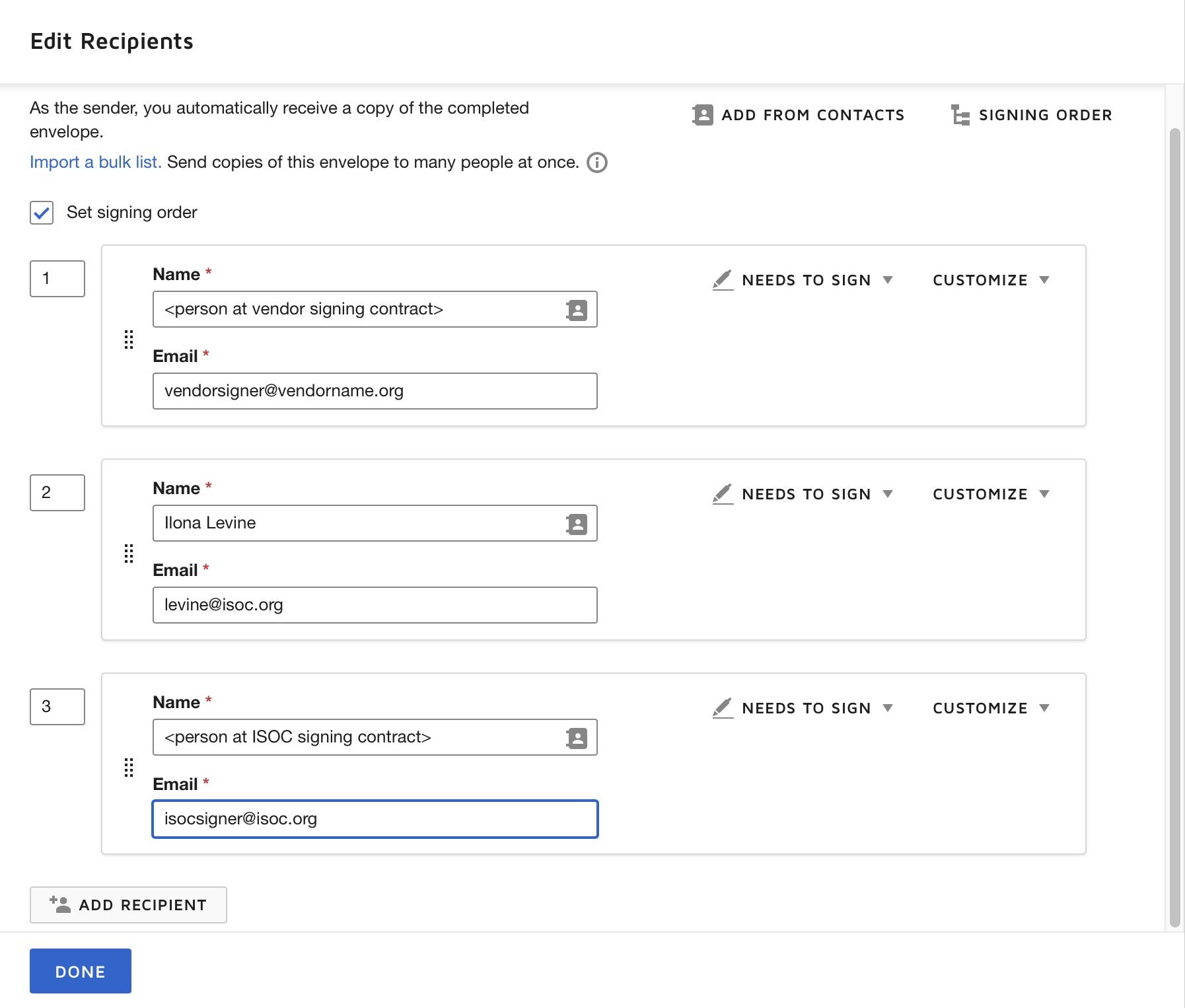Click the Done button
The image size is (1185, 1008).
click(81, 971)
